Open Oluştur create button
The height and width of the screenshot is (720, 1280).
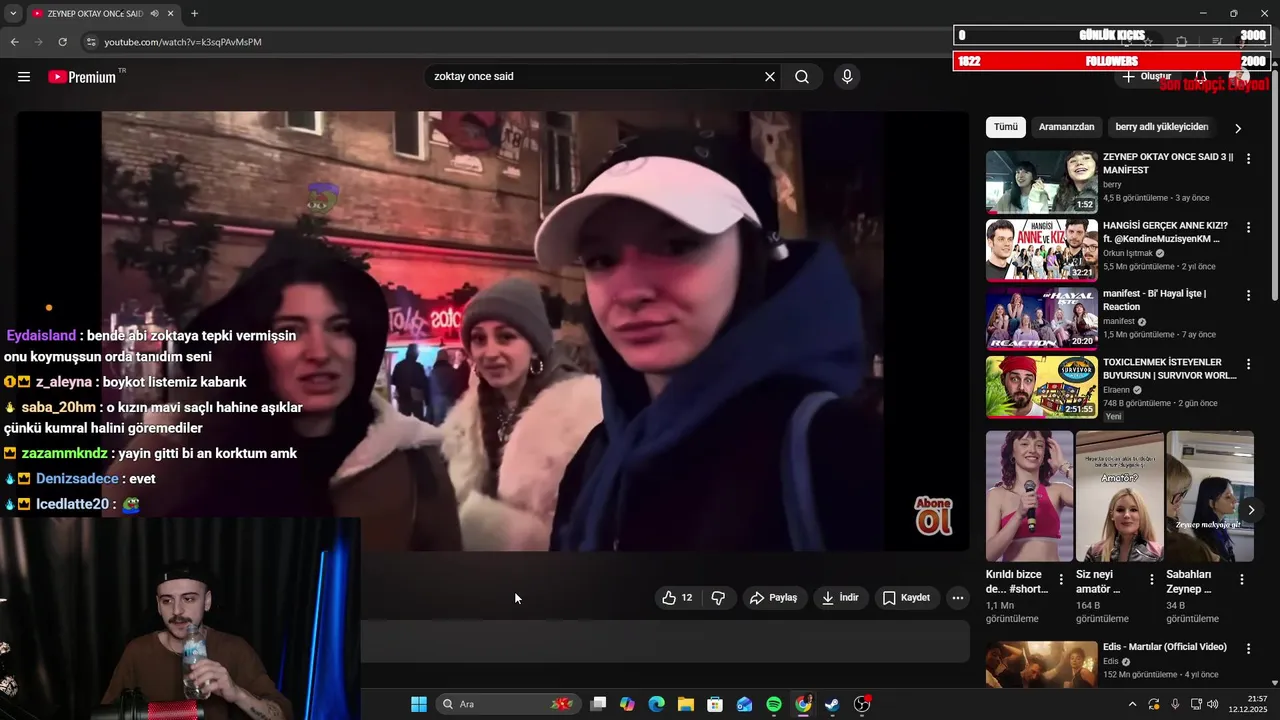point(1146,77)
